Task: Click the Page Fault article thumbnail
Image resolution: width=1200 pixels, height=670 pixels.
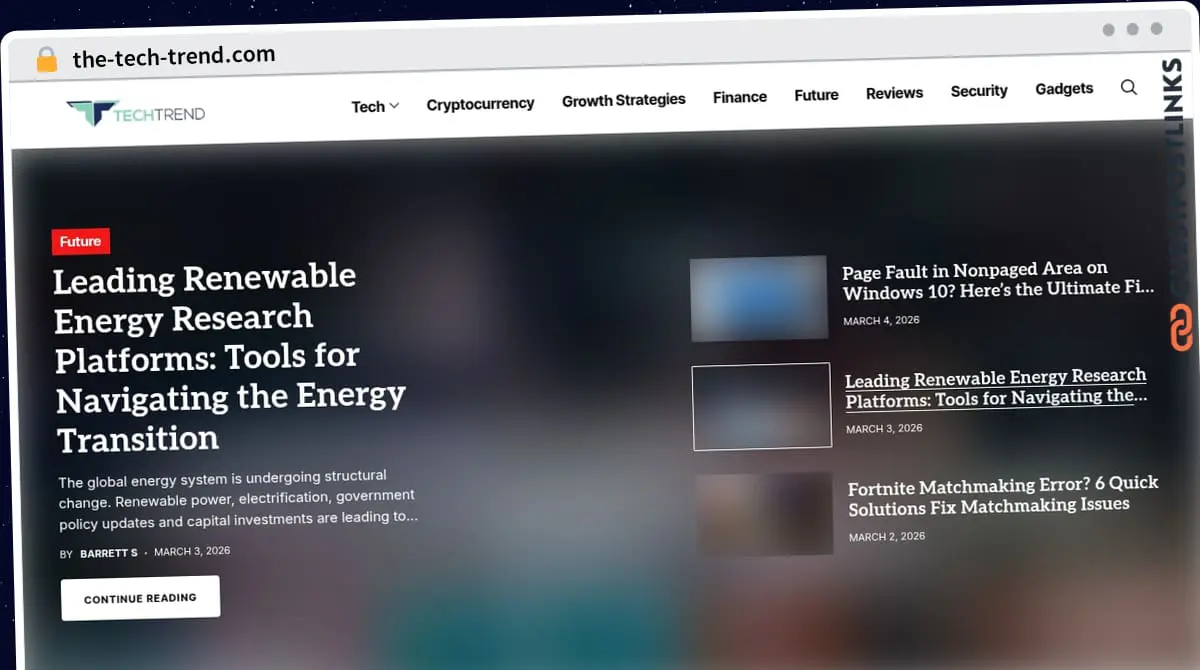Action: [758, 298]
